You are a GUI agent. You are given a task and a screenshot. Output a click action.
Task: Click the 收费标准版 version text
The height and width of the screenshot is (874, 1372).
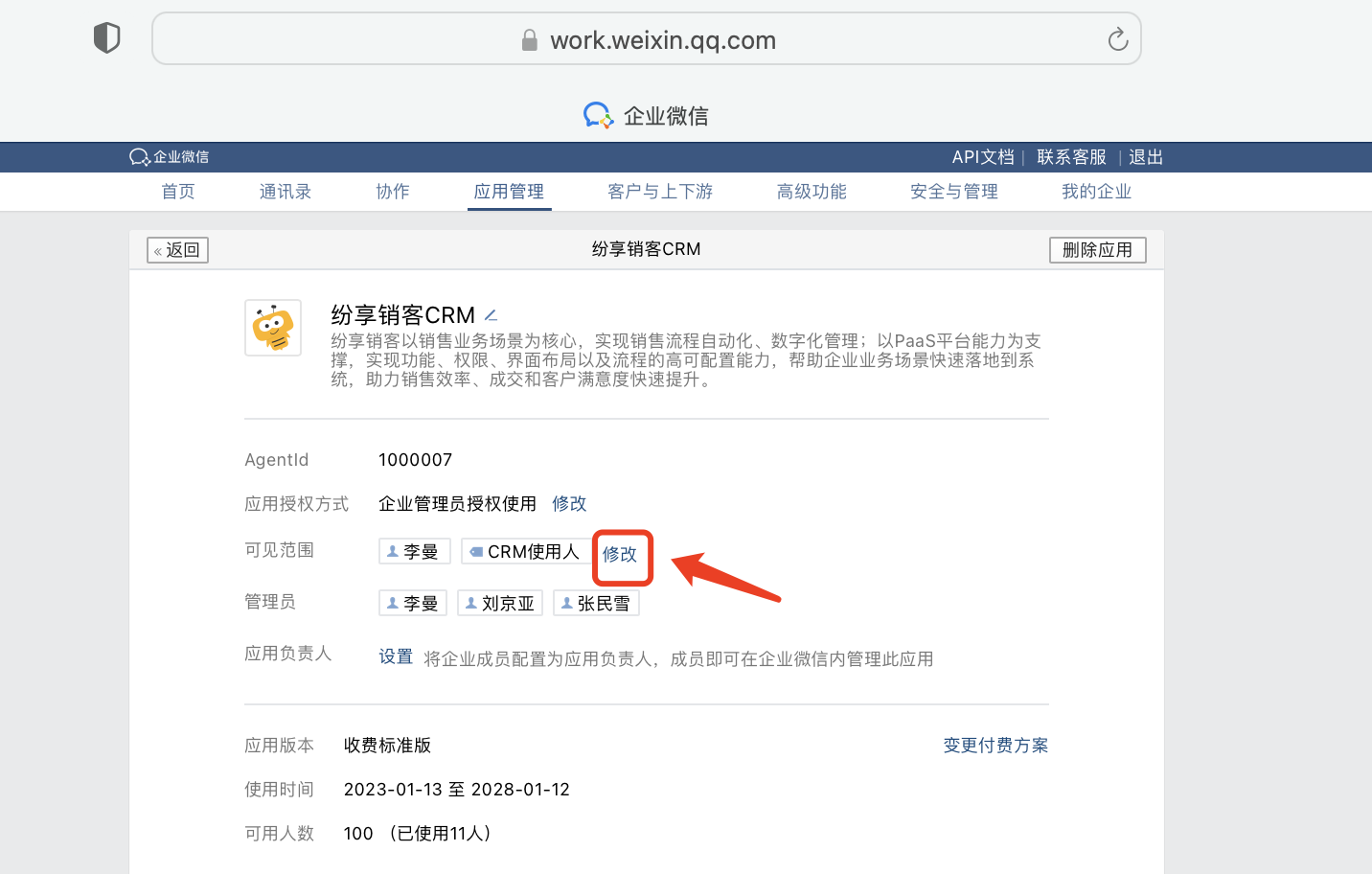388,745
